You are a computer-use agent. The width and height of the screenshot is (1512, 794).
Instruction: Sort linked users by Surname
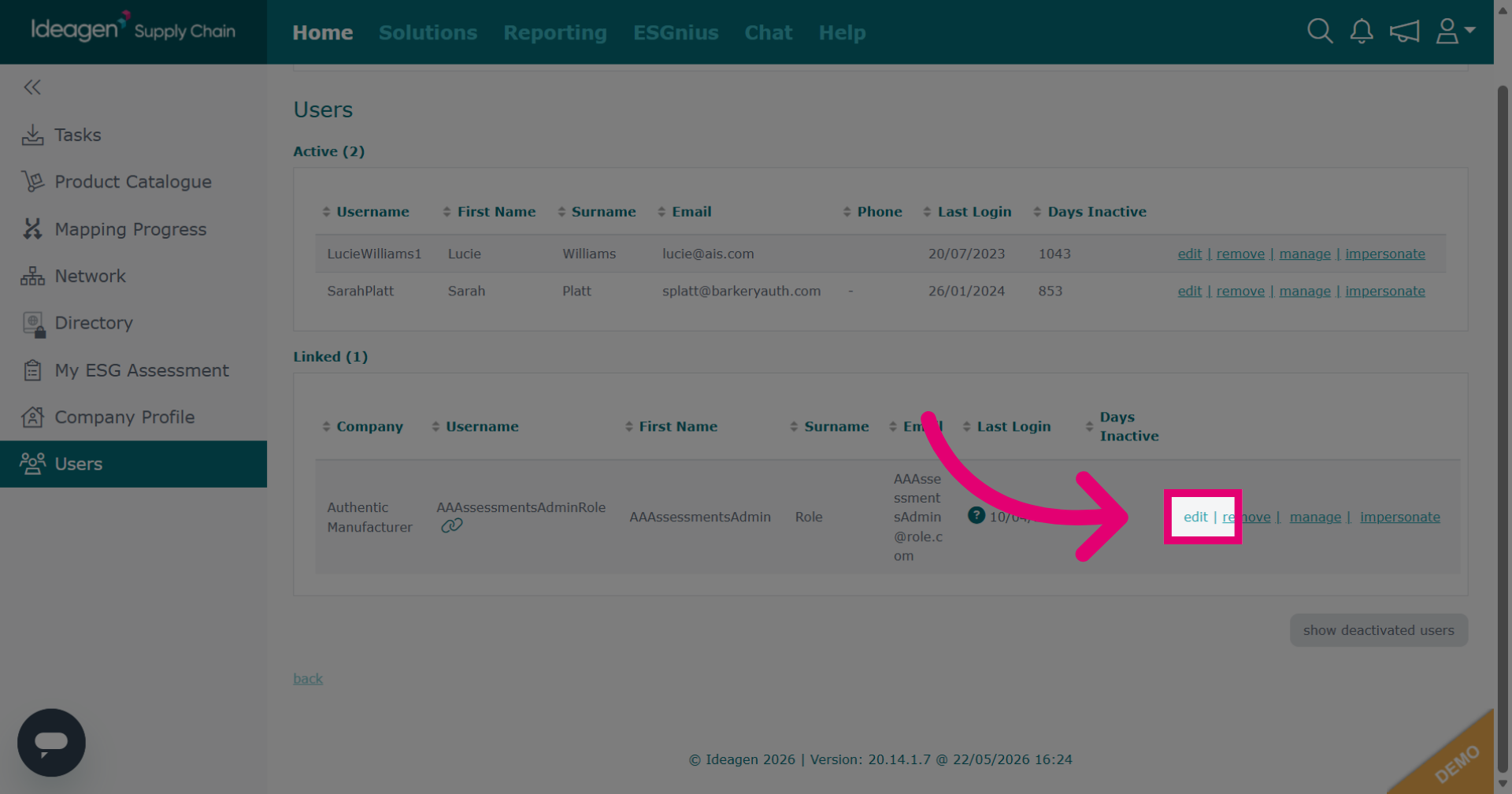click(829, 426)
